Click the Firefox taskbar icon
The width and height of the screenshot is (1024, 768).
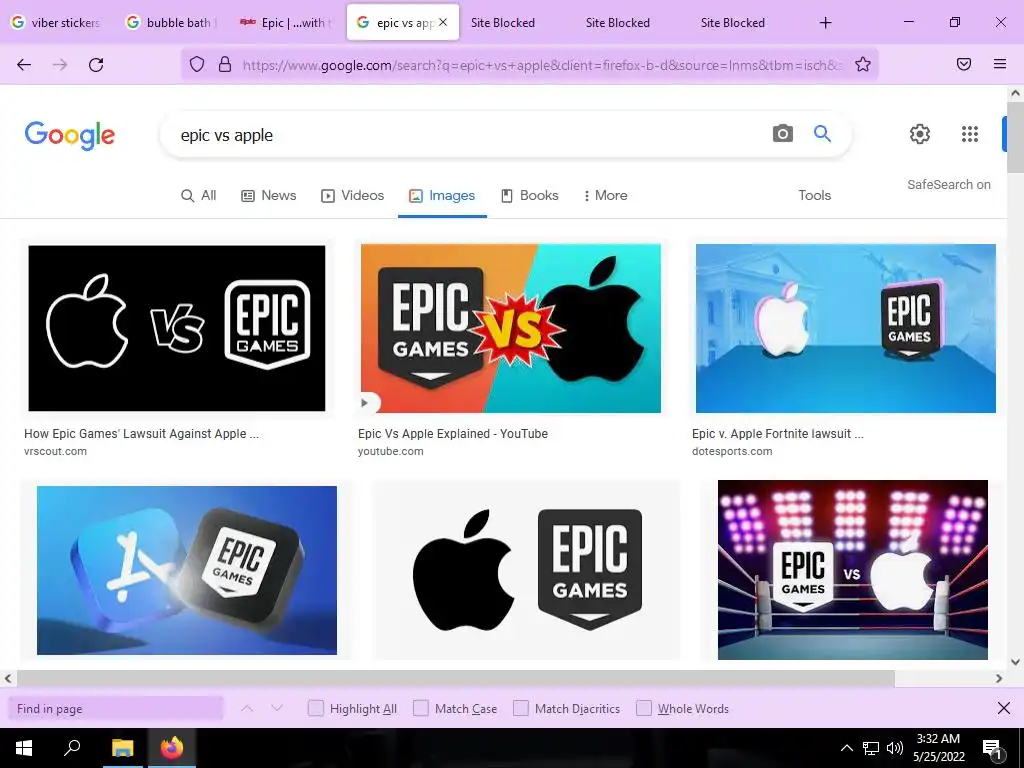pyautogui.click(x=171, y=748)
